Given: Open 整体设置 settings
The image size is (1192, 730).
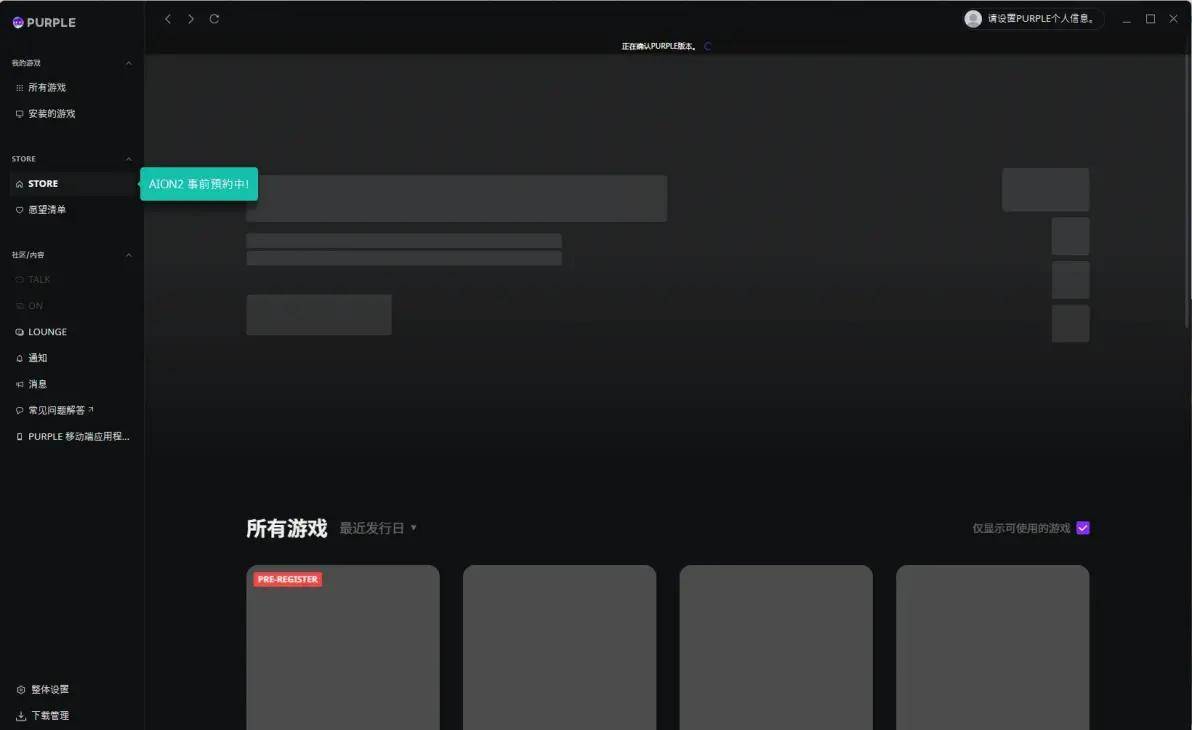Looking at the screenshot, I should (x=49, y=690).
